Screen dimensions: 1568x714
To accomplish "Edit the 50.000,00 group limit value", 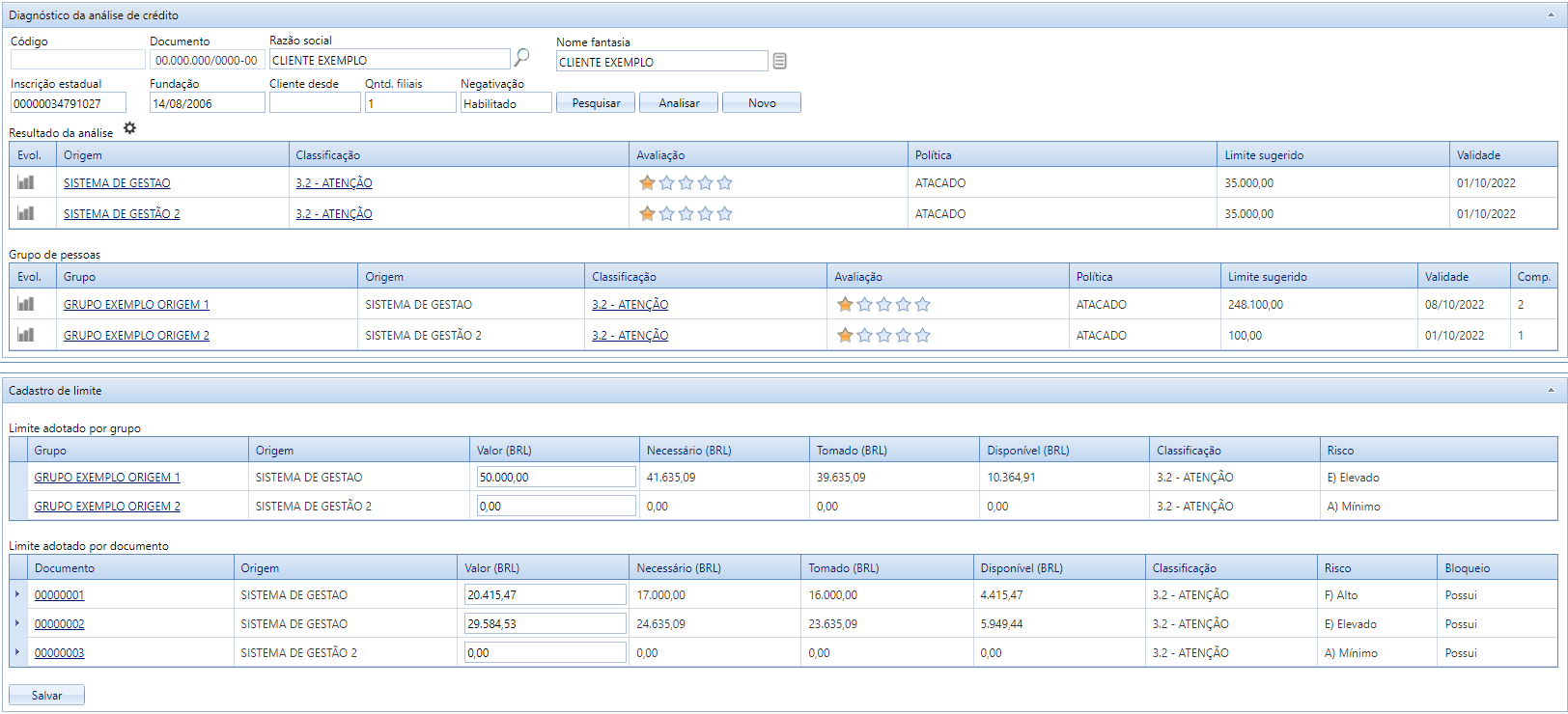I will pyautogui.click(x=556, y=477).
